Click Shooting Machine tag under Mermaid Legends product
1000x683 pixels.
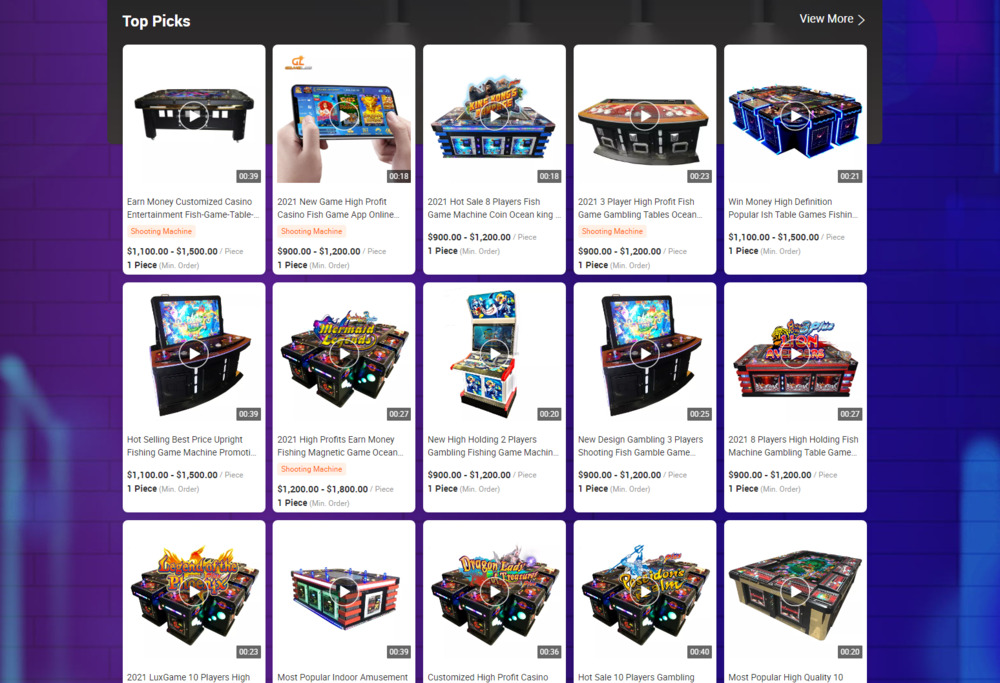tap(312, 469)
